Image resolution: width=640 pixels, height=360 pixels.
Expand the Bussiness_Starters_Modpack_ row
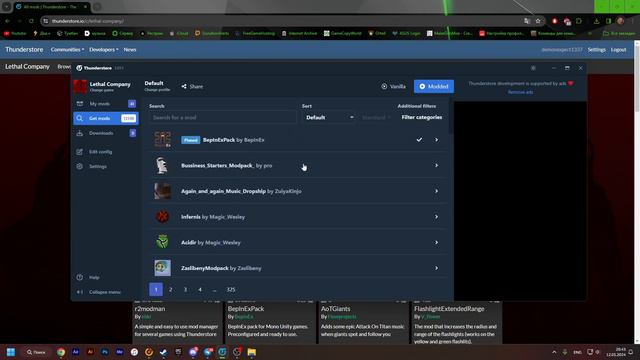coord(436,165)
